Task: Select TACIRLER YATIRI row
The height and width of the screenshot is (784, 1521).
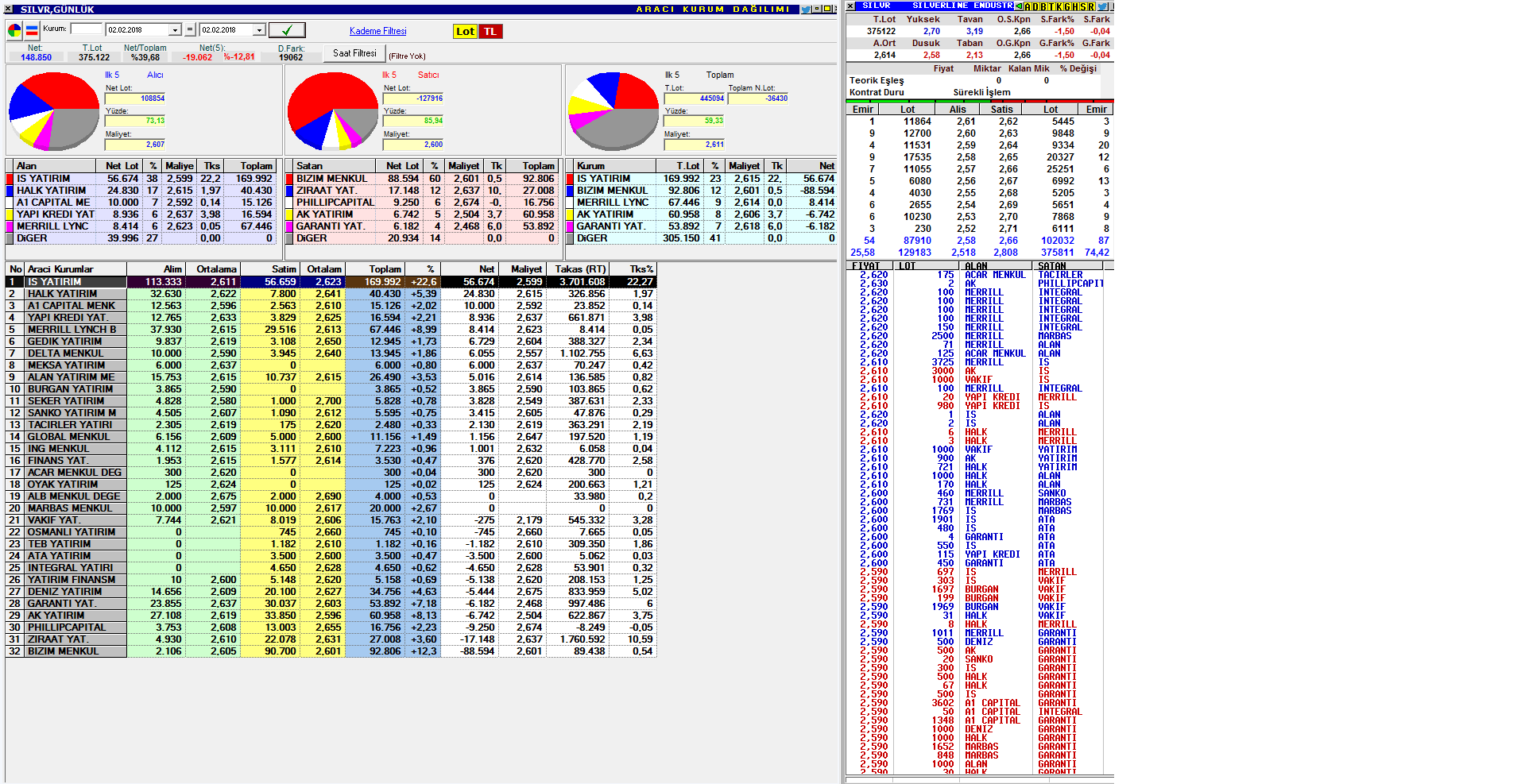Action: [x=331, y=425]
